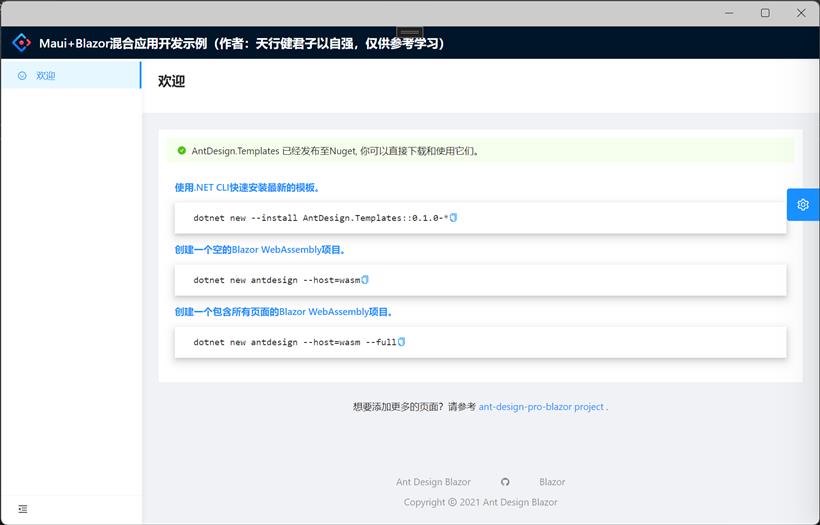This screenshot has height=525, width=820.
Task: Open the GitHub icon link in footer
Action: (505, 482)
